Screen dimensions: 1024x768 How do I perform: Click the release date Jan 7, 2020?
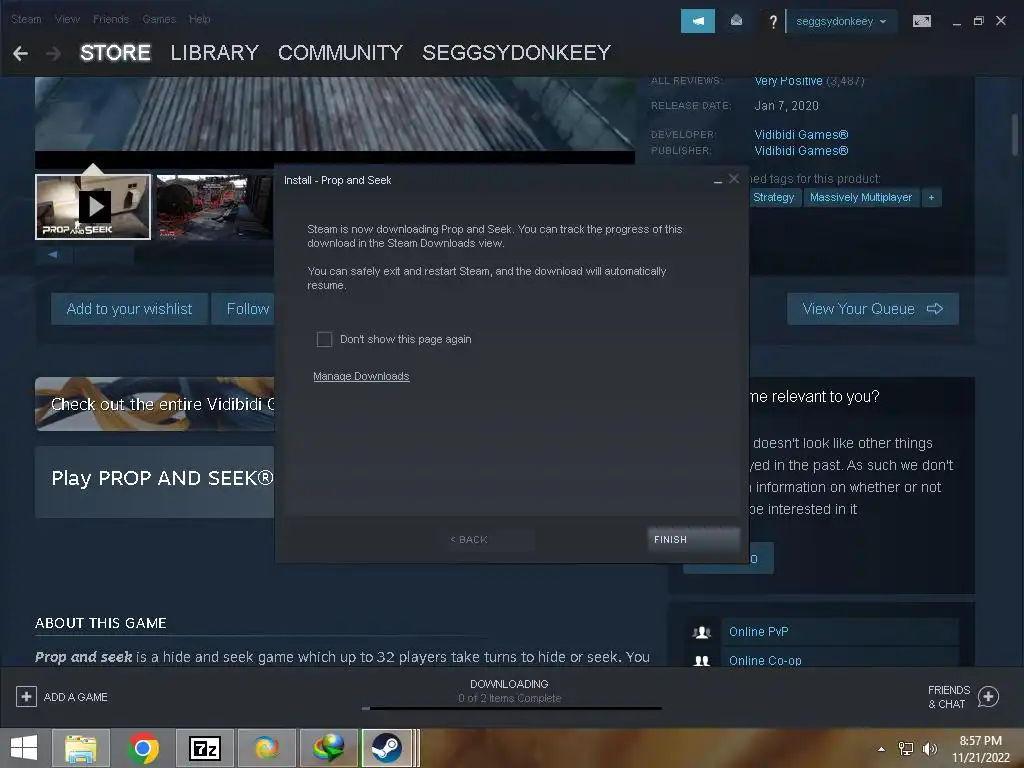coord(786,106)
